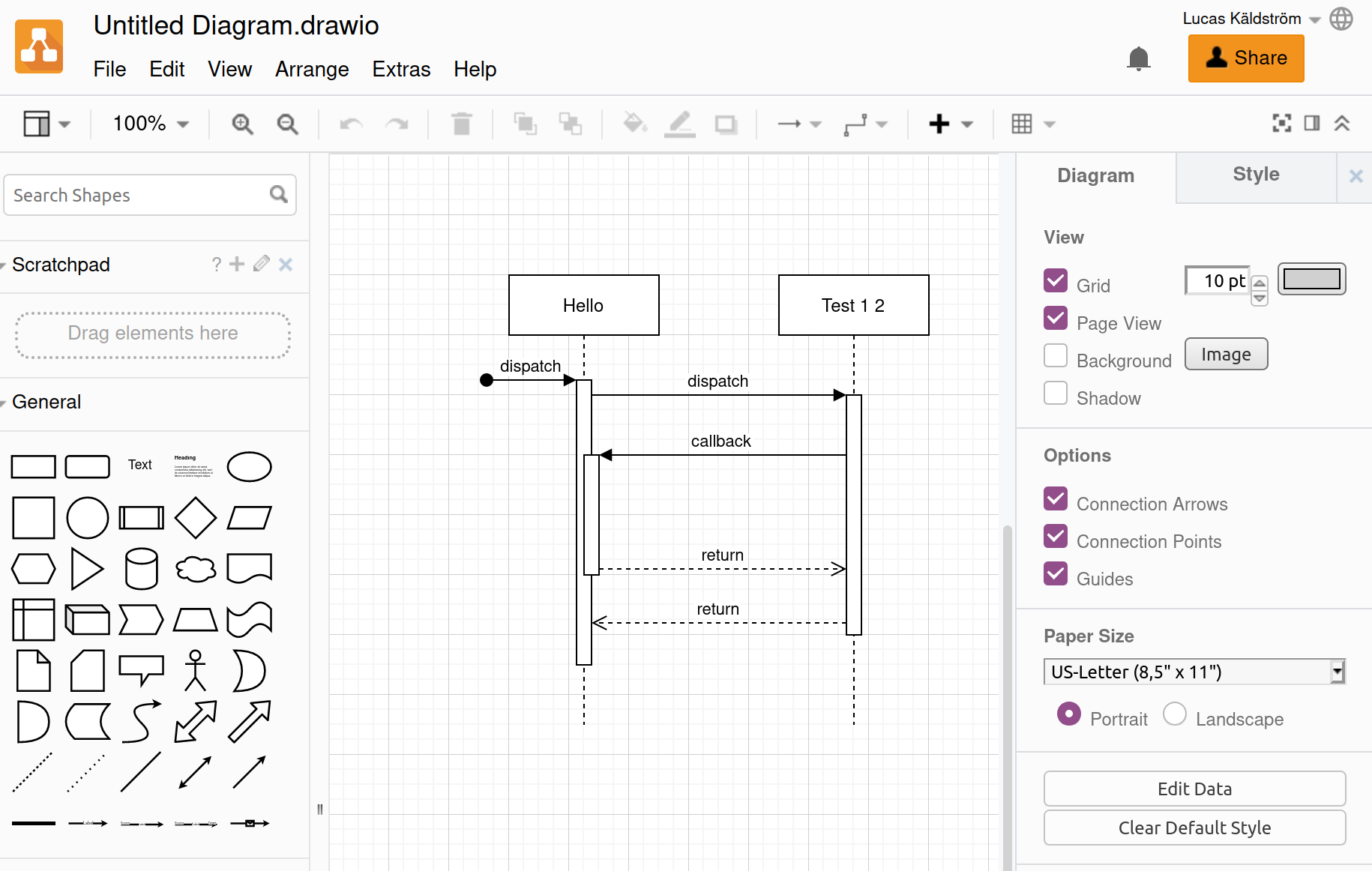Open the 100% zoom level dropdown
Image resolution: width=1372 pixels, height=871 pixels.
[150, 124]
